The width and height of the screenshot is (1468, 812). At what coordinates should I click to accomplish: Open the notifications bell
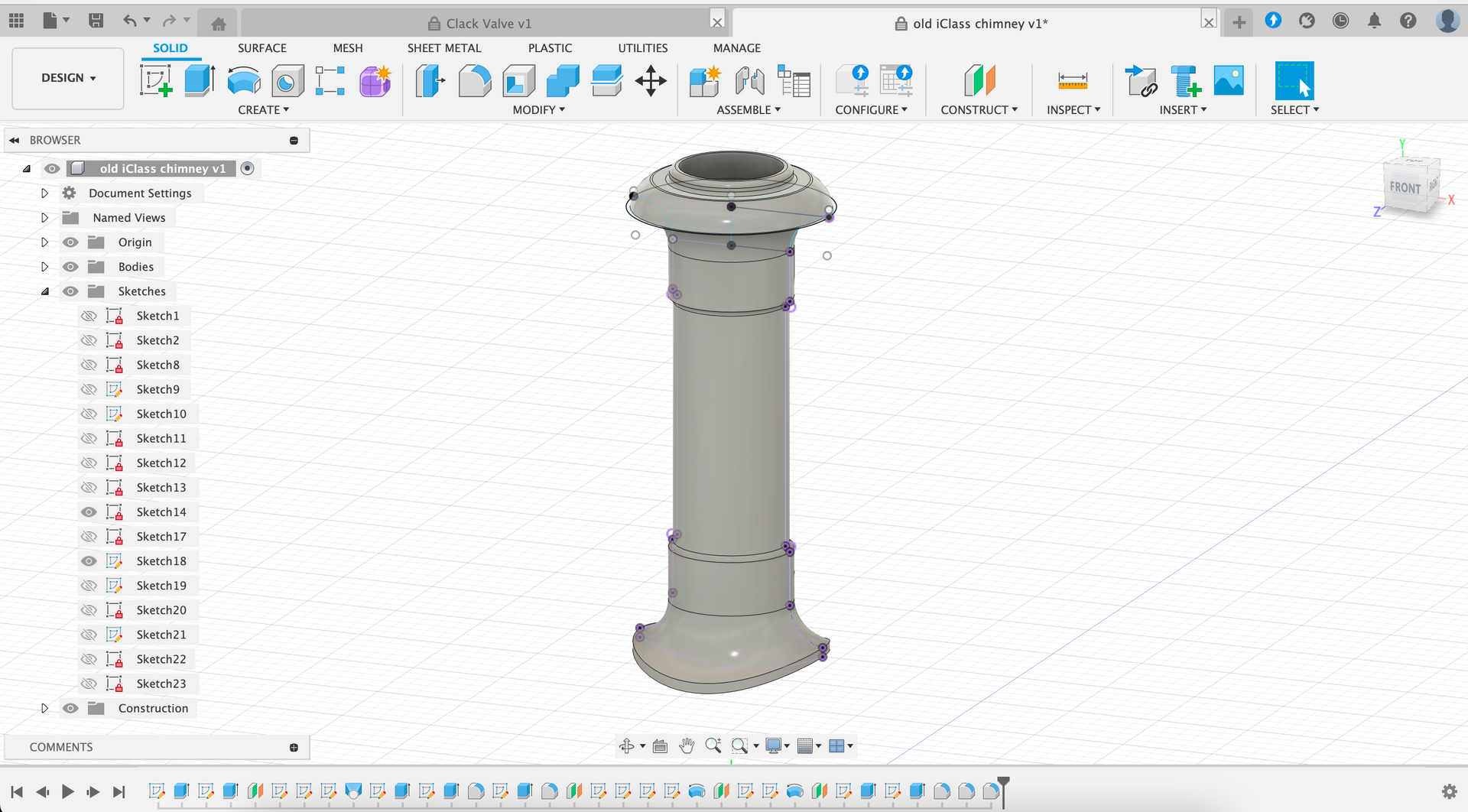tap(1374, 21)
